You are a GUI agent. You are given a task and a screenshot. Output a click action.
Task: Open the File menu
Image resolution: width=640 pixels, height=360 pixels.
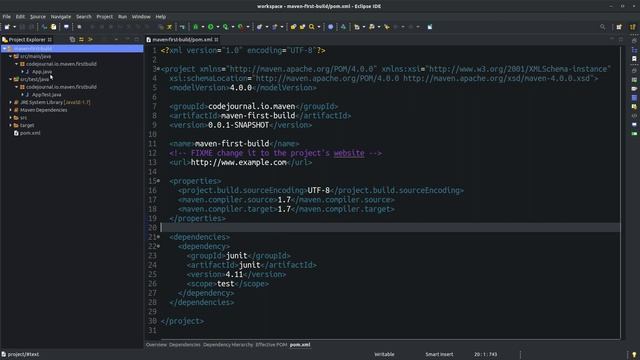tap(7, 17)
